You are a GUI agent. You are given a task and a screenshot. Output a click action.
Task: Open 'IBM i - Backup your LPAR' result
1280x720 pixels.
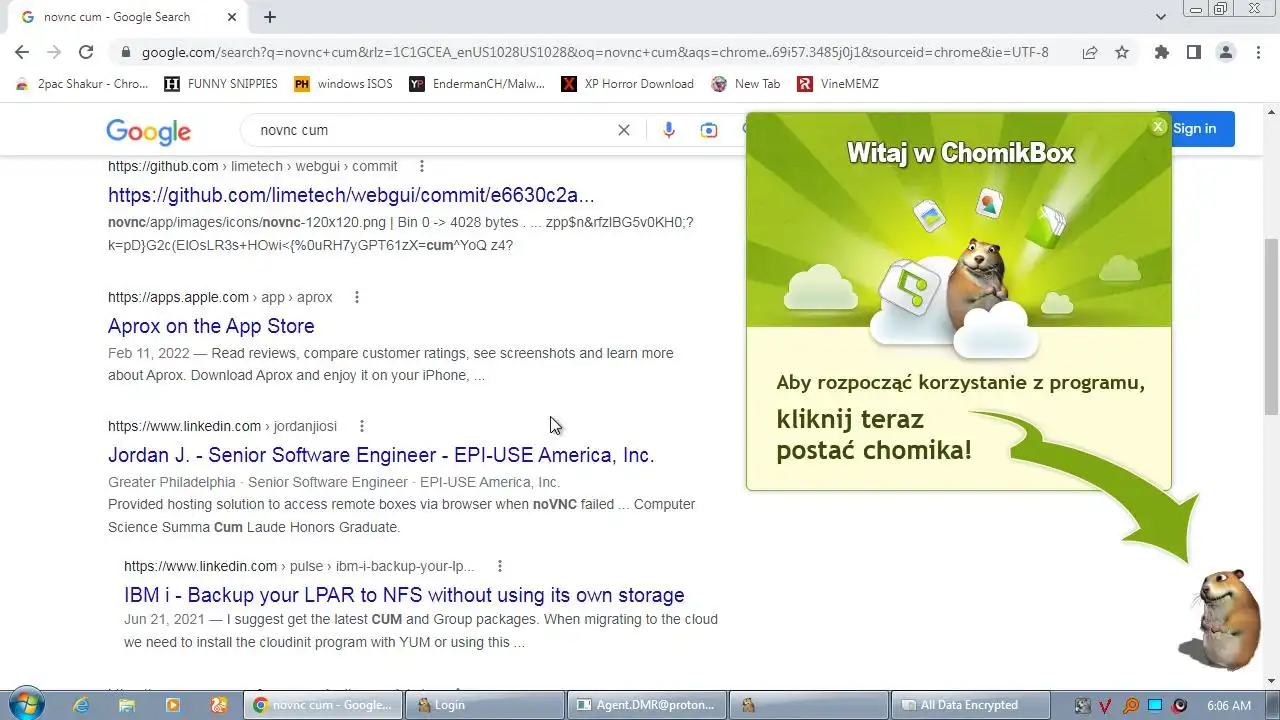404,595
